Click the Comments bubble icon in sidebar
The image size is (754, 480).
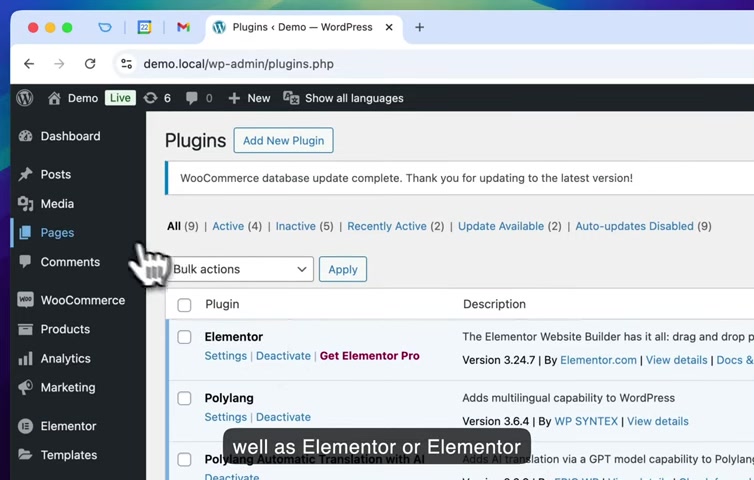coord(25,262)
